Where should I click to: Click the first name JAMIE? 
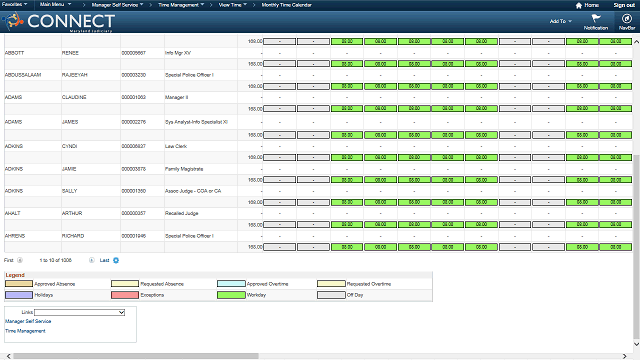(69, 169)
